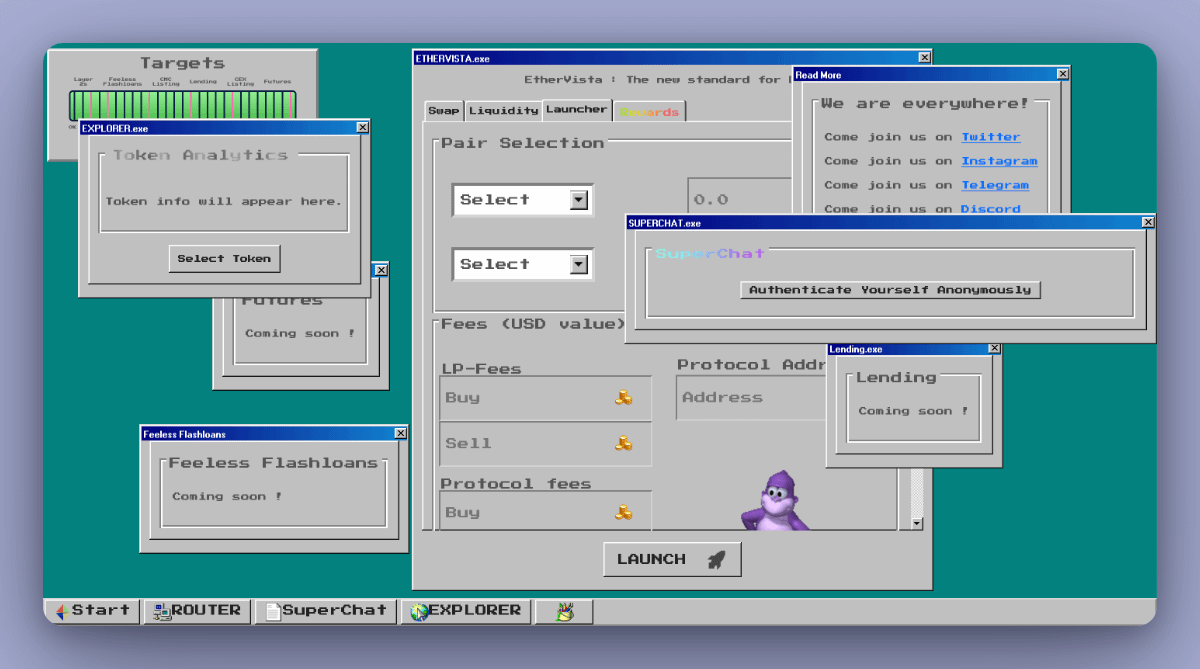Viewport: 1200px width, 669px height.
Task: Click the coin icon in Protocol fees Buy
Action: point(623,512)
